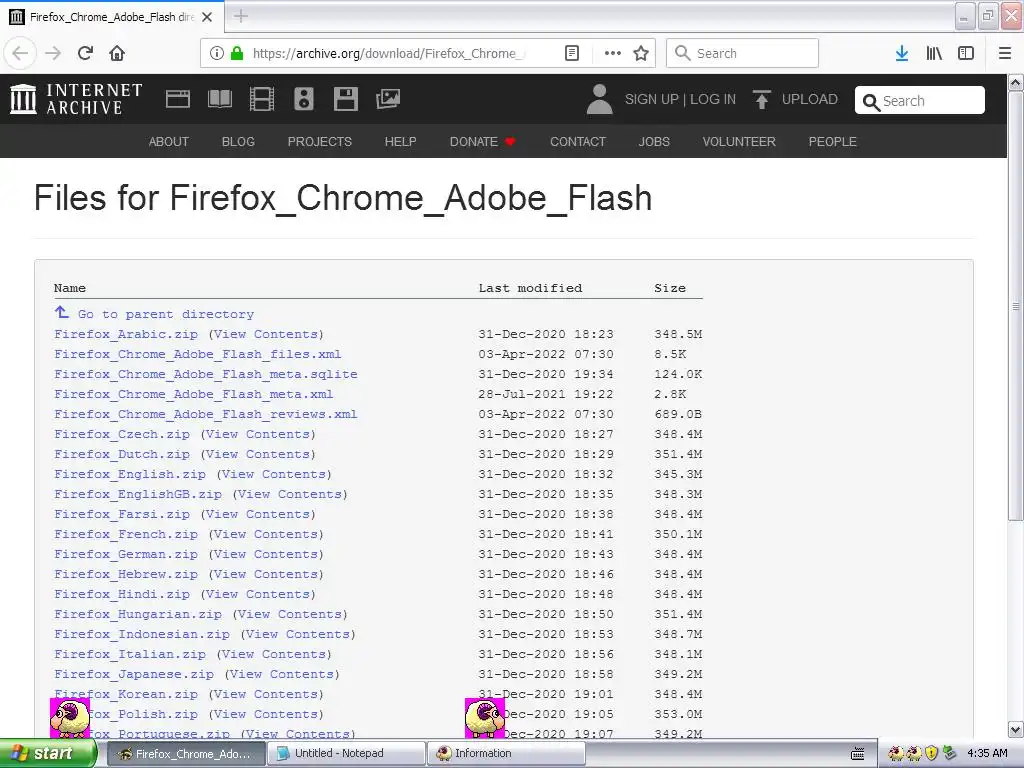This screenshot has width=1024, height=768.
Task: Click the user avatar icon
Action: click(x=600, y=99)
